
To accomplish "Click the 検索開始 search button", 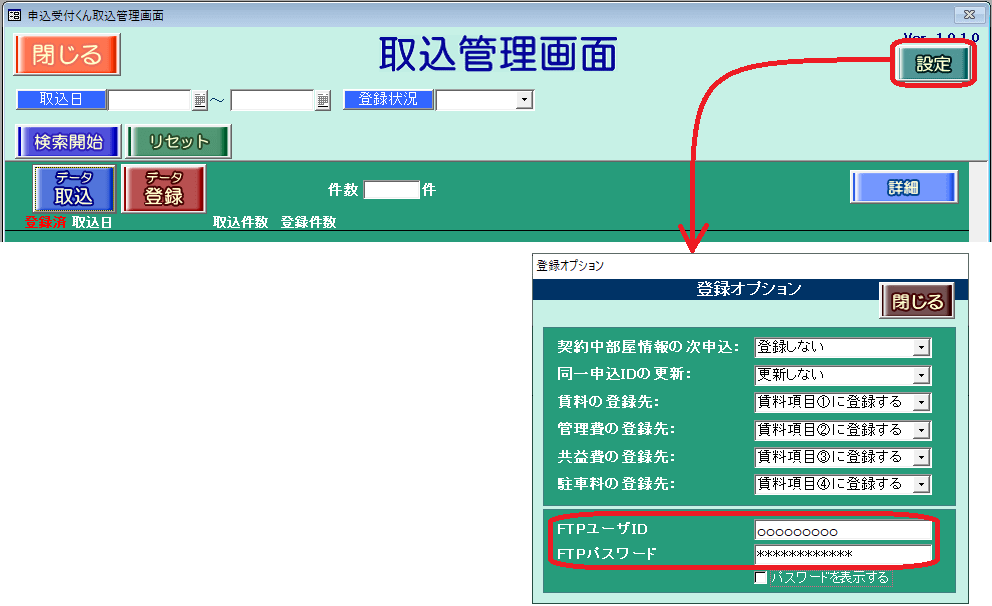I will (x=67, y=142).
